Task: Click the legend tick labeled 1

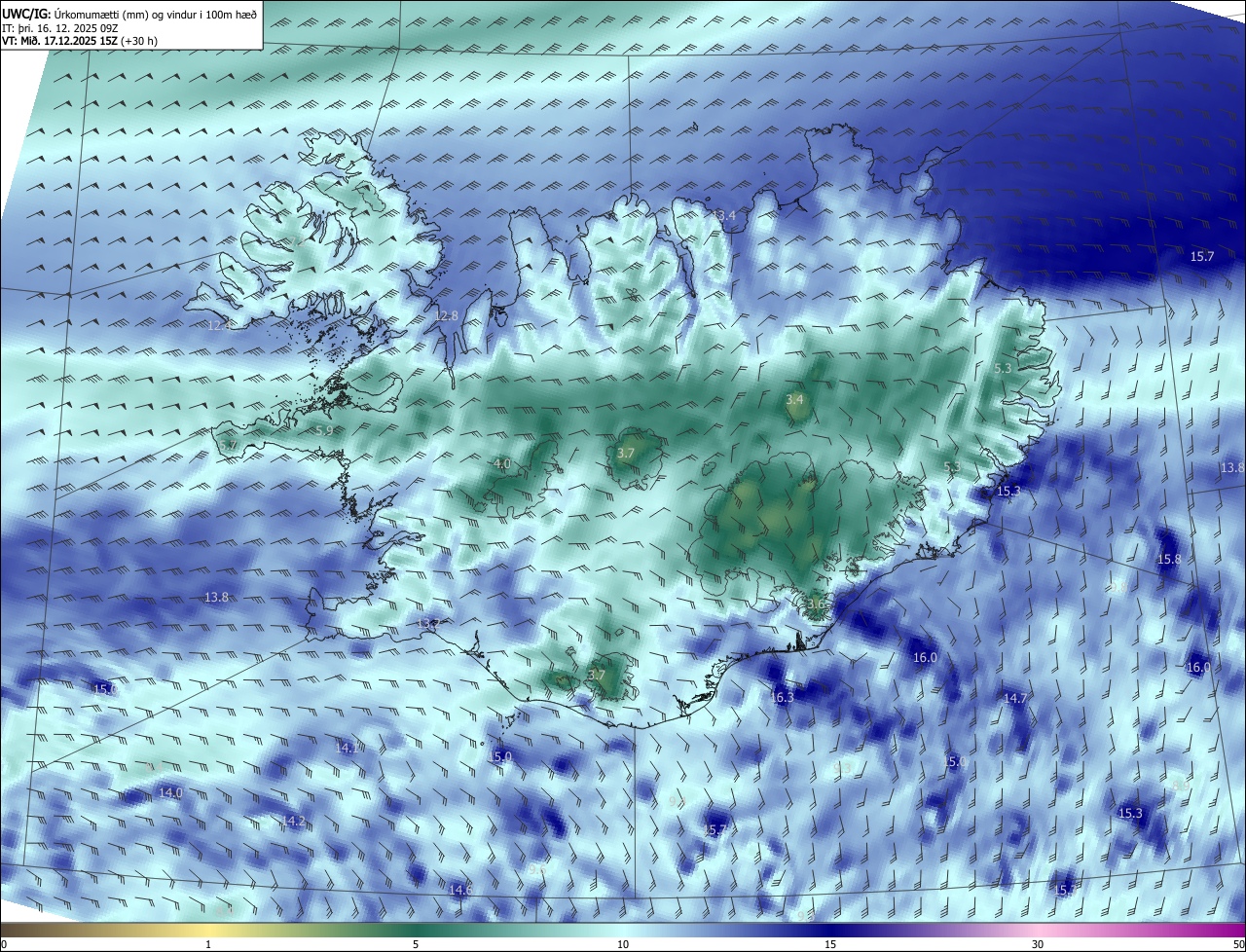Action: (x=208, y=944)
